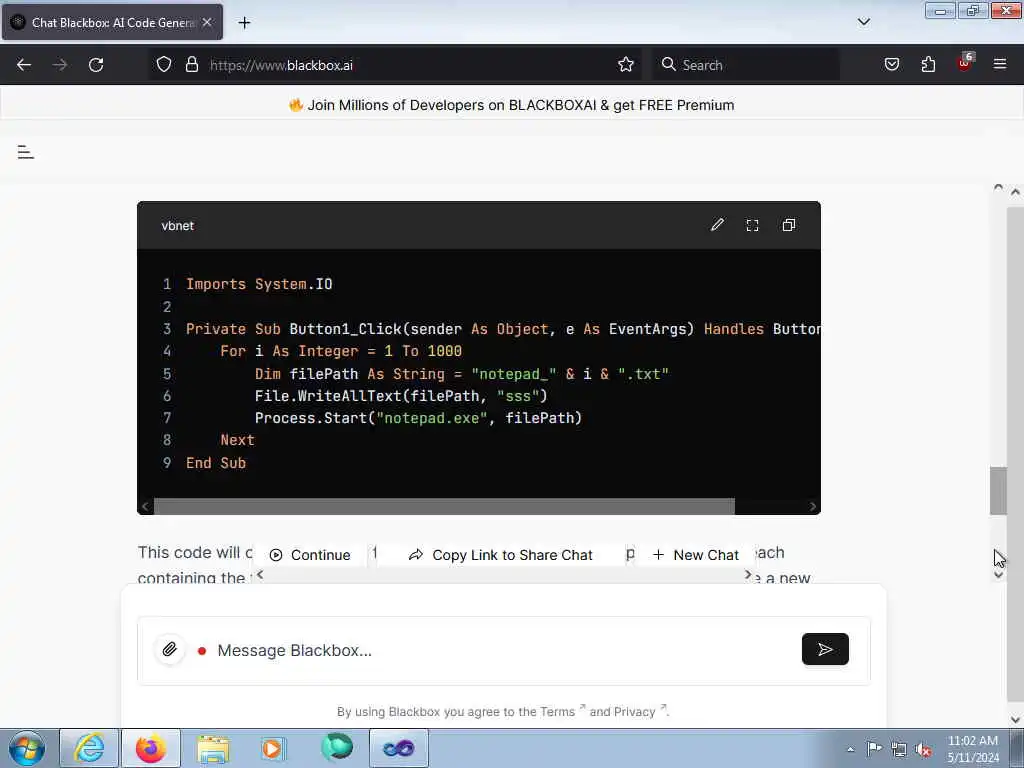The width and height of the screenshot is (1024, 768).
Task: Click the browser Search box
Action: point(746,65)
